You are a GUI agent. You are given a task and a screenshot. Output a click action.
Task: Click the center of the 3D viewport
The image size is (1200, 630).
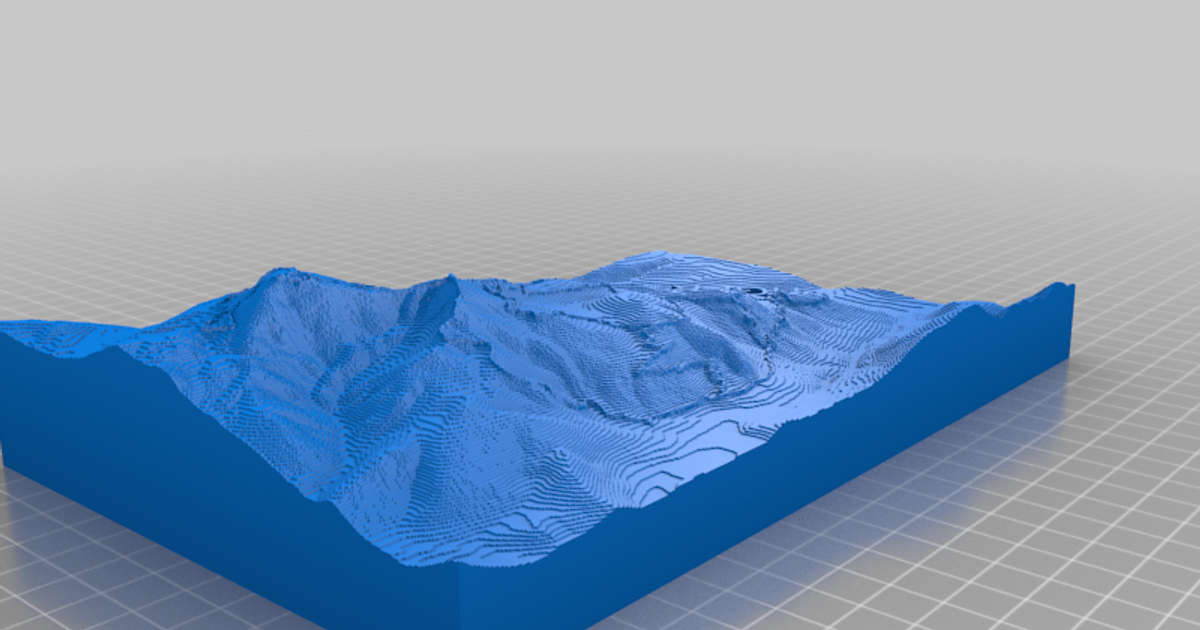(x=600, y=315)
